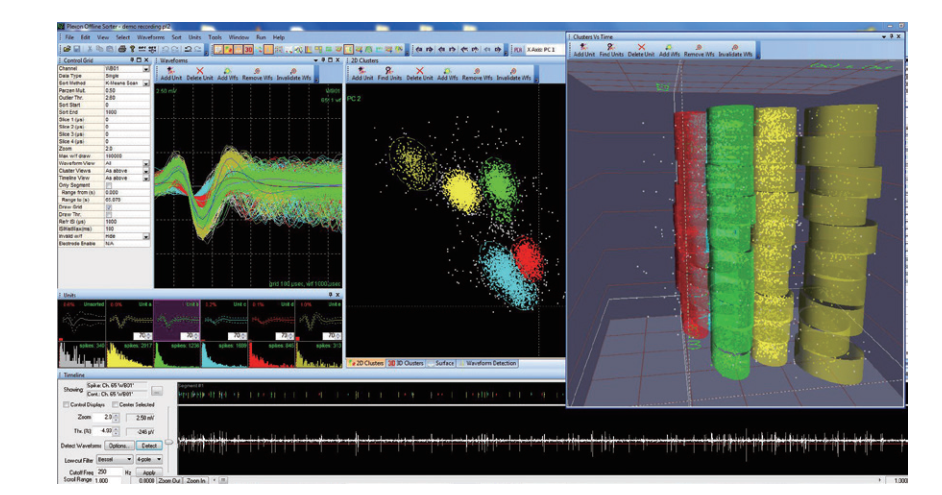Remove Wfs in Waveforms panel toolbar
The width and height of the screenshot is (942, 495).
tap(257, 74)
